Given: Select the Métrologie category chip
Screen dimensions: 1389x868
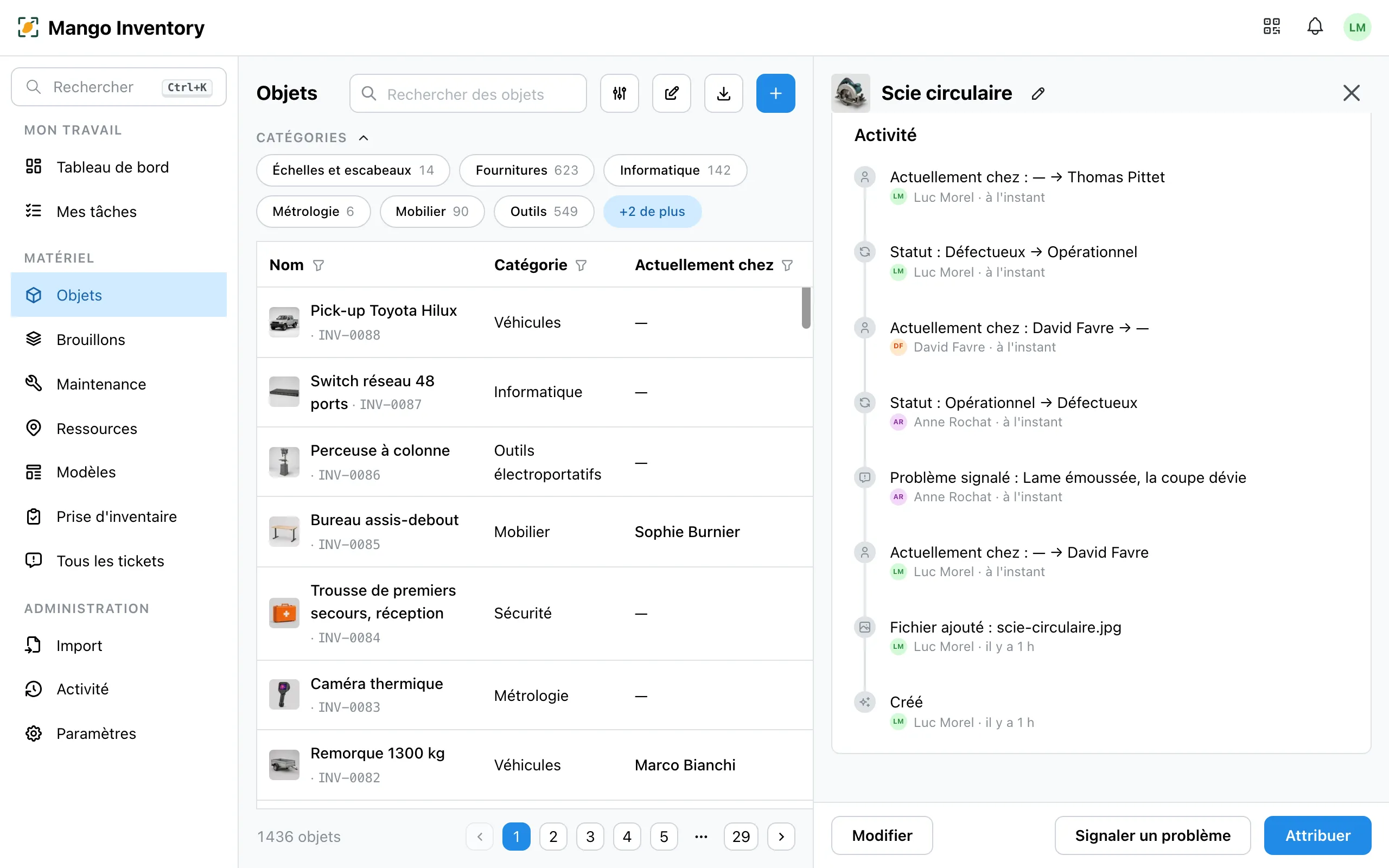Looking at the screenshot, I should 313,211.
